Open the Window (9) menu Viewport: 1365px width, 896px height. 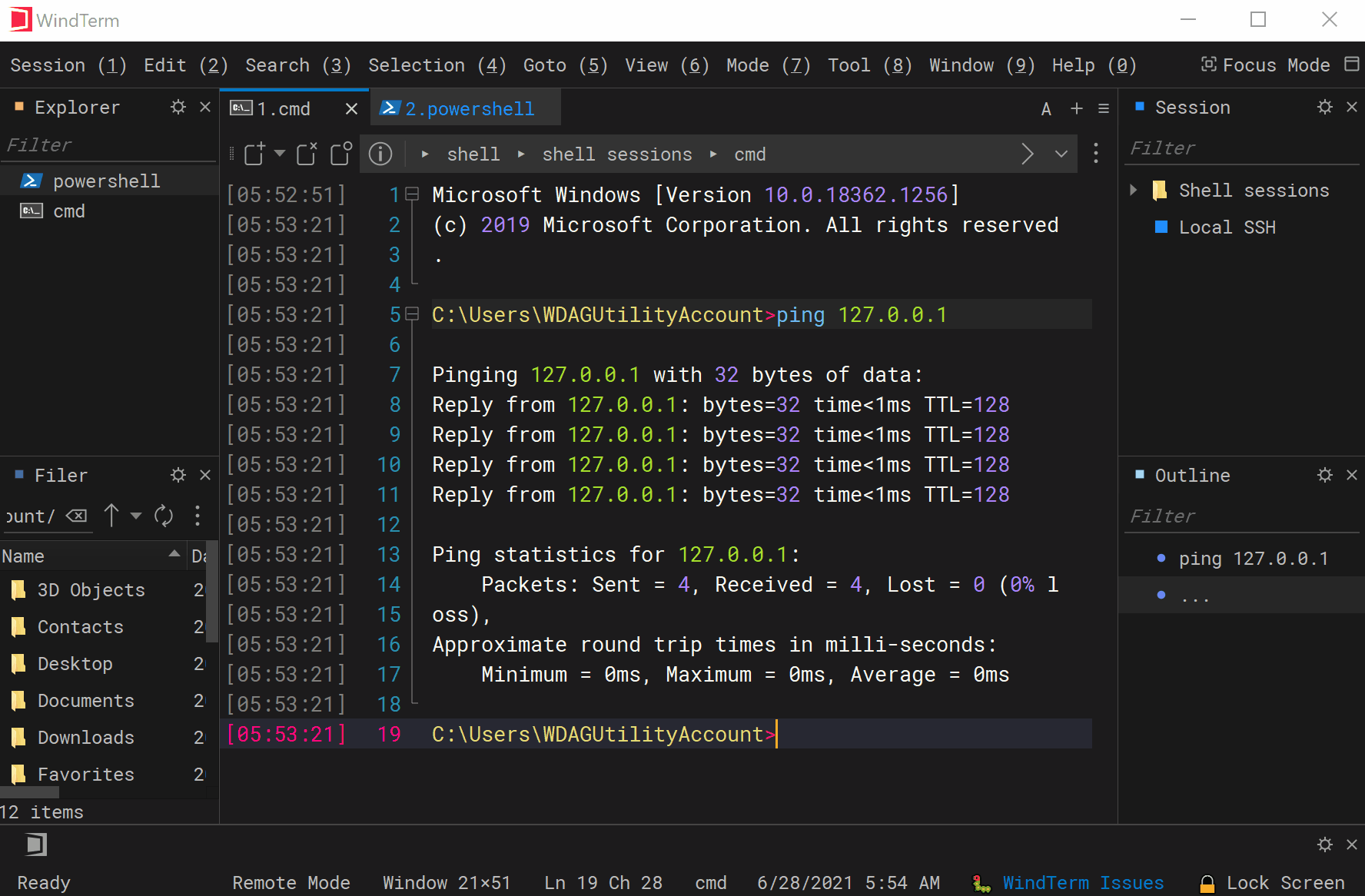tap(982, 65)
